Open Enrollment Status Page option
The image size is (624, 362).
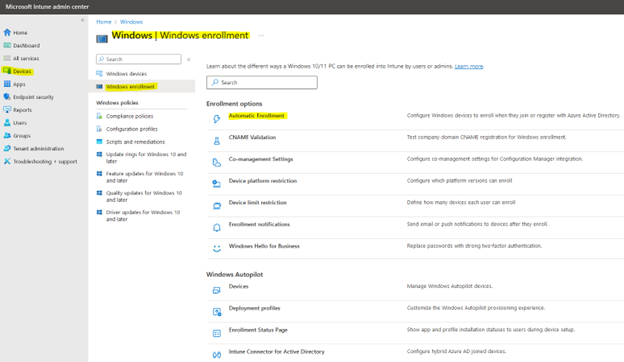pos(258,330)
